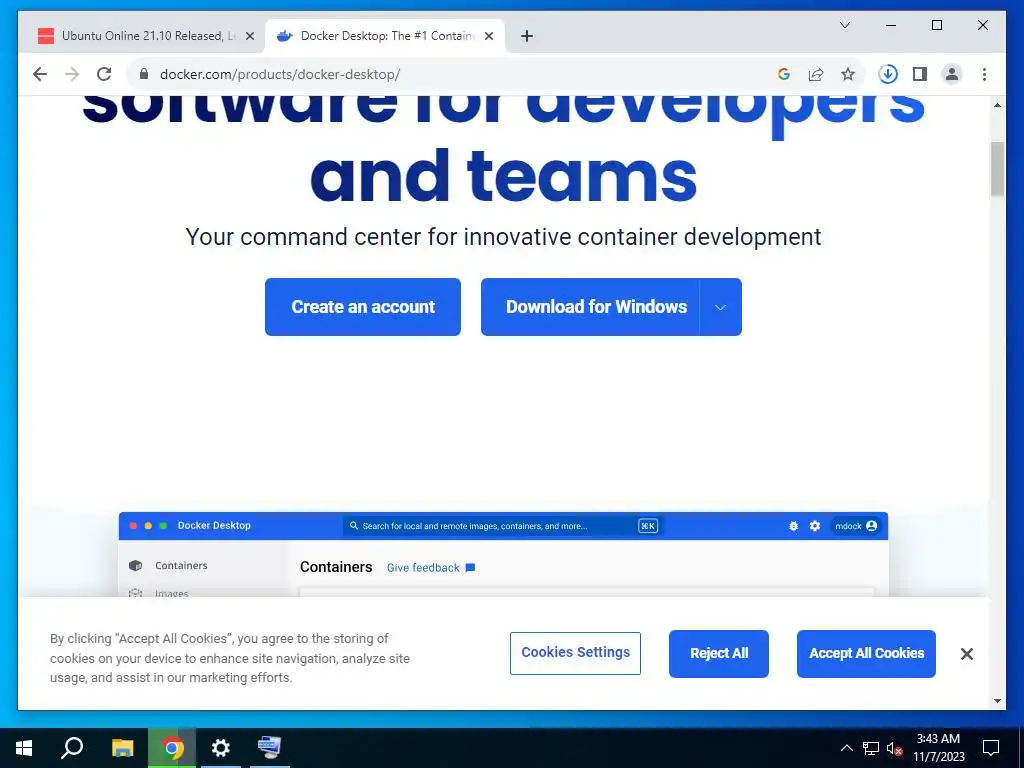Expand the download platform dropdown arrow
Image resolution: width=1024 pixels, height=768 pixels.
coord(720,307)
